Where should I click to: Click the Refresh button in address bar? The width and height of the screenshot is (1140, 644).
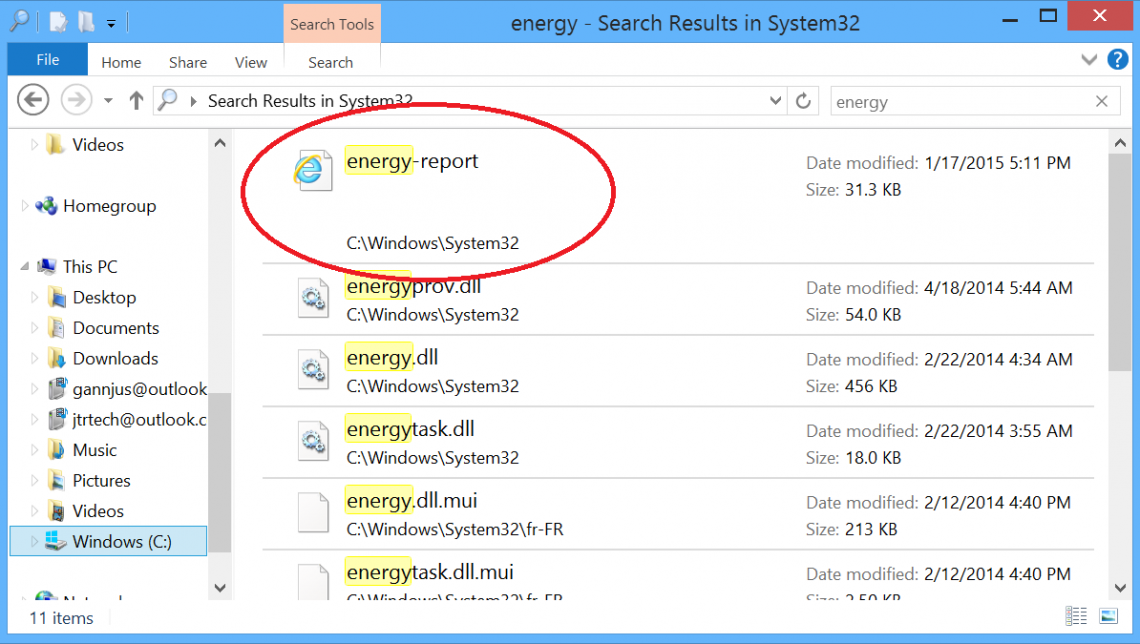(803, 101)
